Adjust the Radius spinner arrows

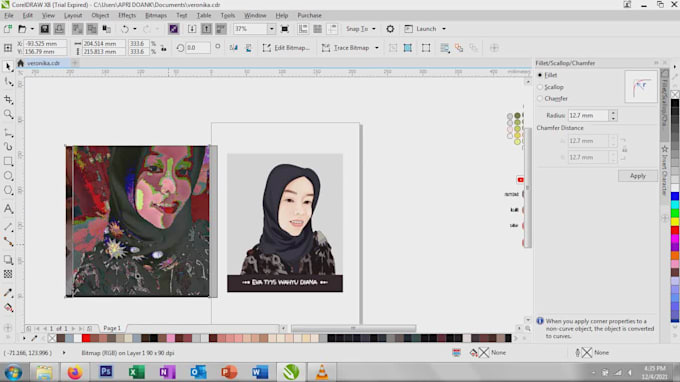pyautogui.click(x=613, y=115)
